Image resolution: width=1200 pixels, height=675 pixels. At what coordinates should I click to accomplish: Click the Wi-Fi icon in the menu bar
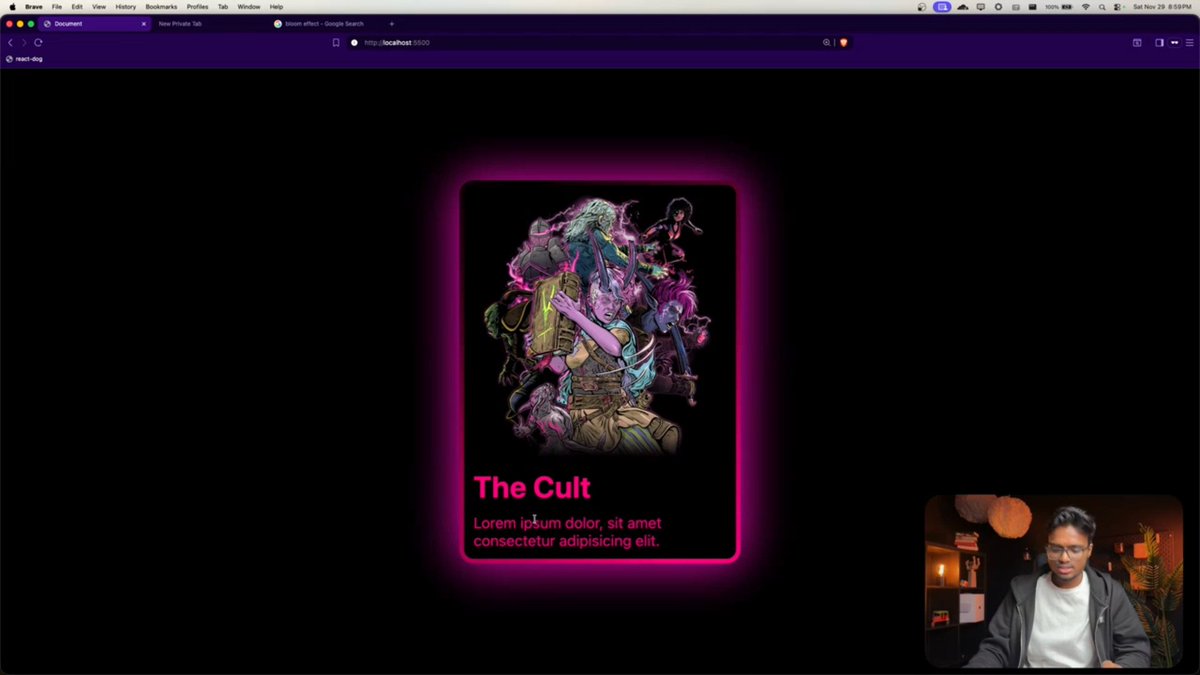click(1085, 6)
